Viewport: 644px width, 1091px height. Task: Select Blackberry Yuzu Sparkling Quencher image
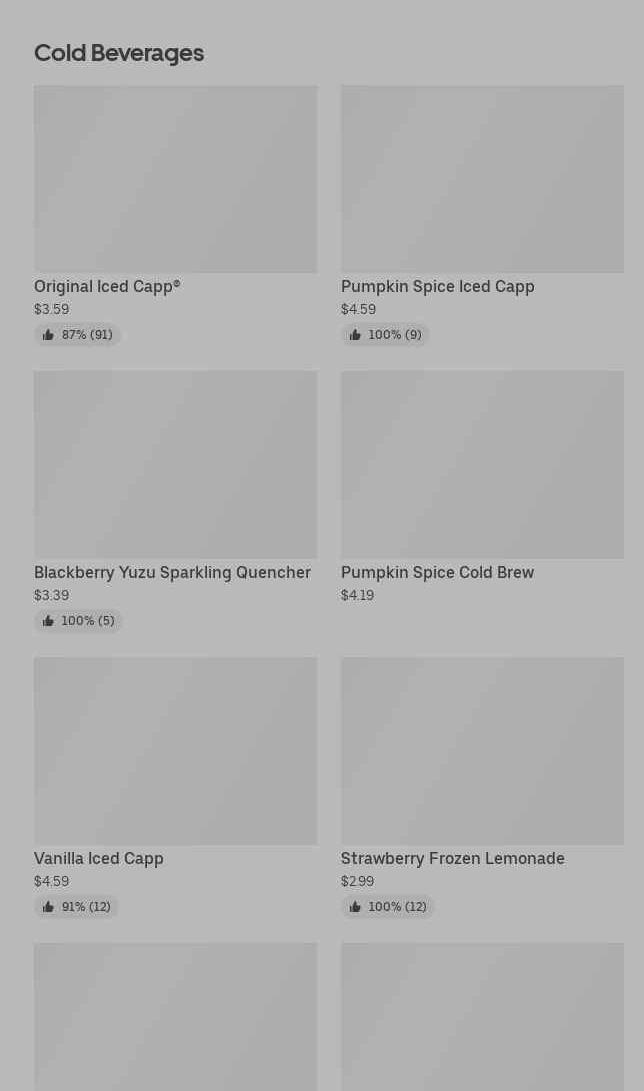pyautogui.click(x=175, y=465)
